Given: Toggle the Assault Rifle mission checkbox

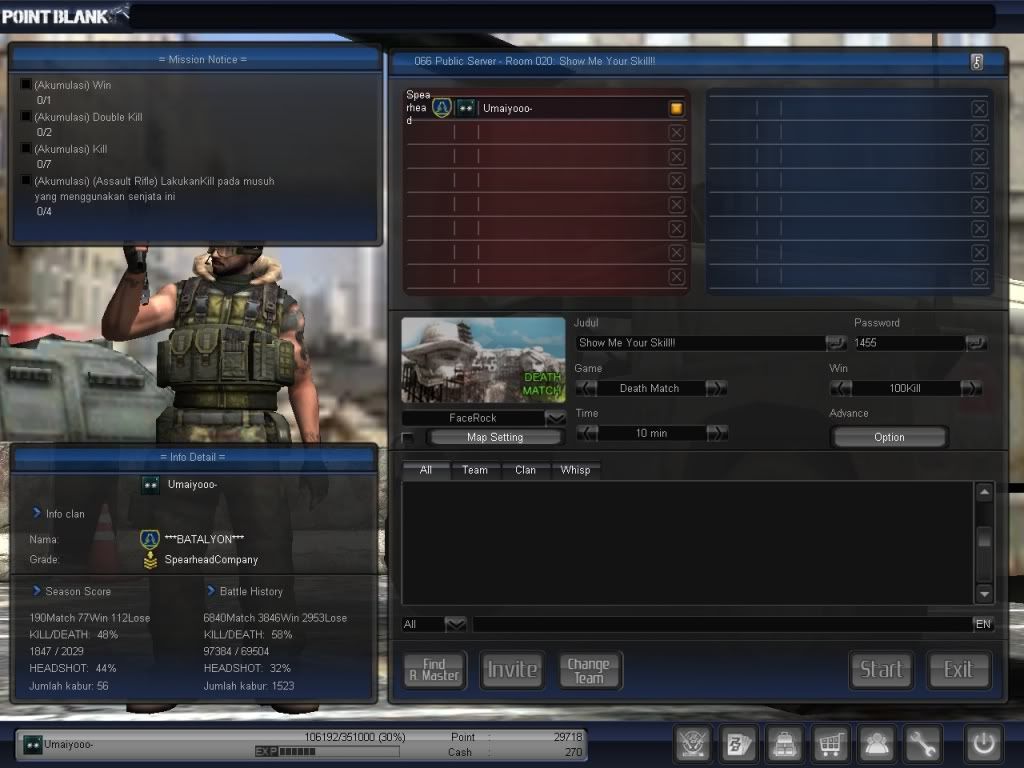Looking at the screenshot, I should click(x=26, y=180).
